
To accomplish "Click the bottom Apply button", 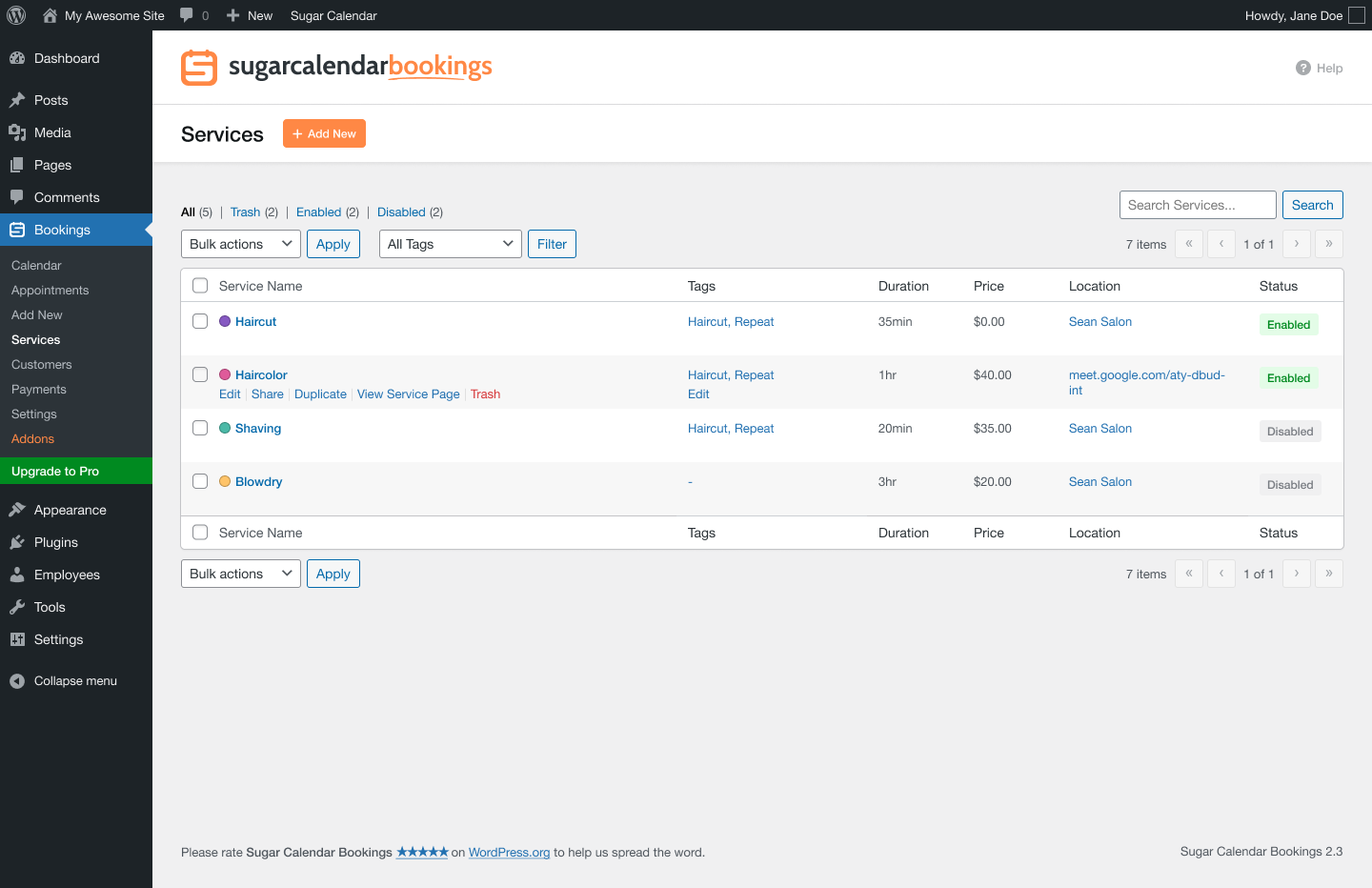I will [x=333, y=574].
